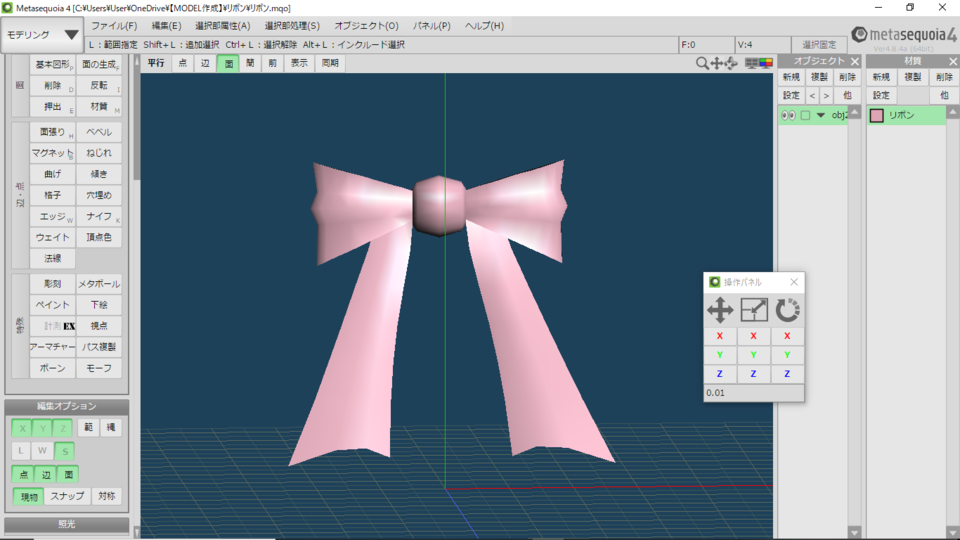Toggle visibility eye of obj object
The height and width of the screenshot is (540, 960).
pos(789,115)
